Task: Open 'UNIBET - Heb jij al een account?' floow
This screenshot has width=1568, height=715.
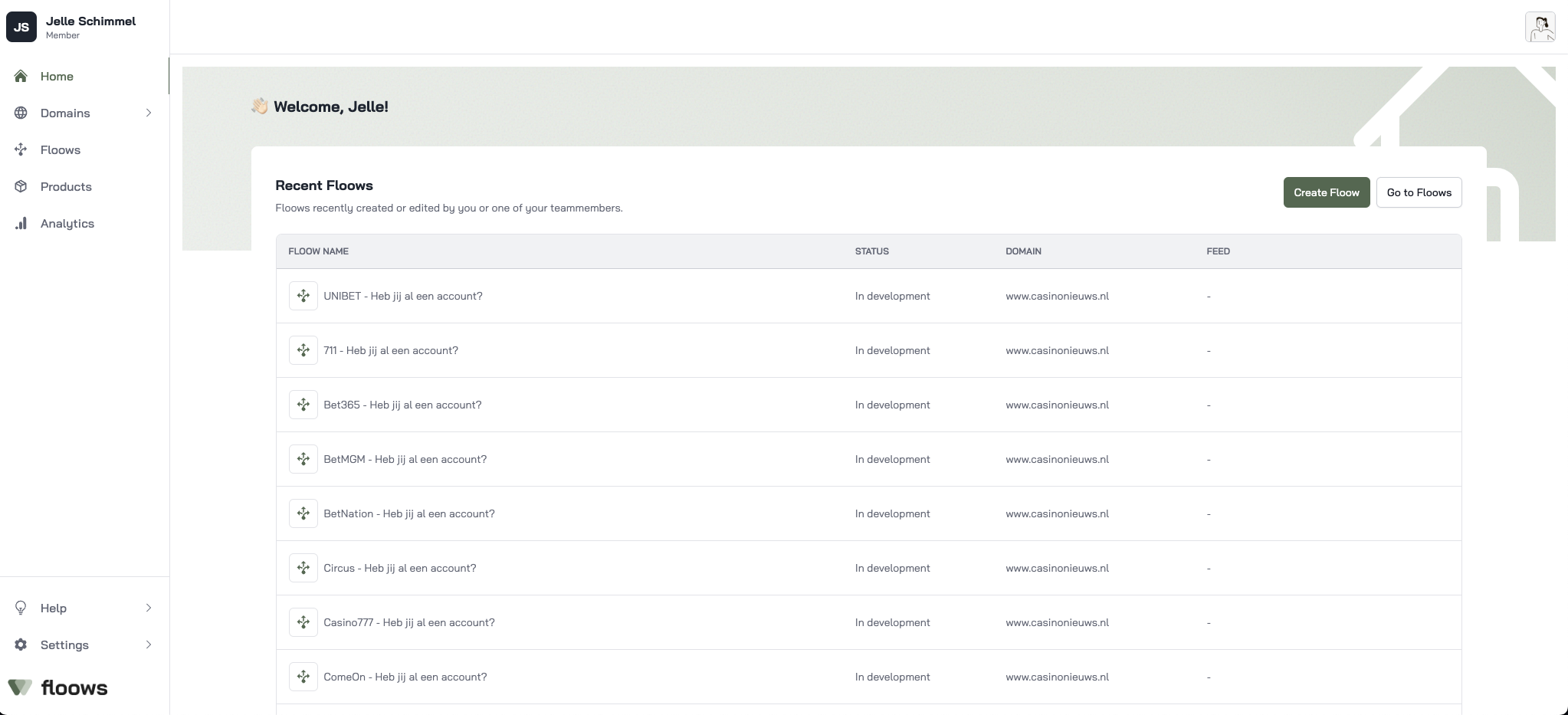Action: pyautogui.click(x=403, y=296)
